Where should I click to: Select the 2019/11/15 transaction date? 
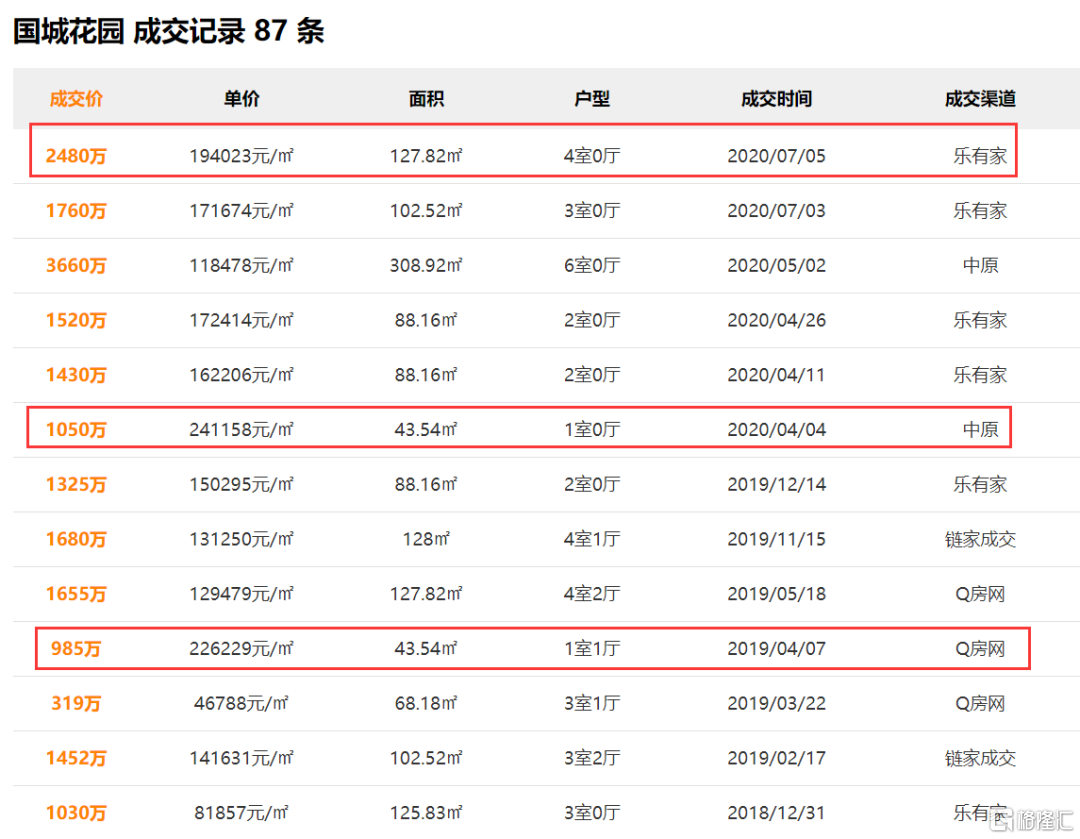pyautogui.click(x=776, y=540)
